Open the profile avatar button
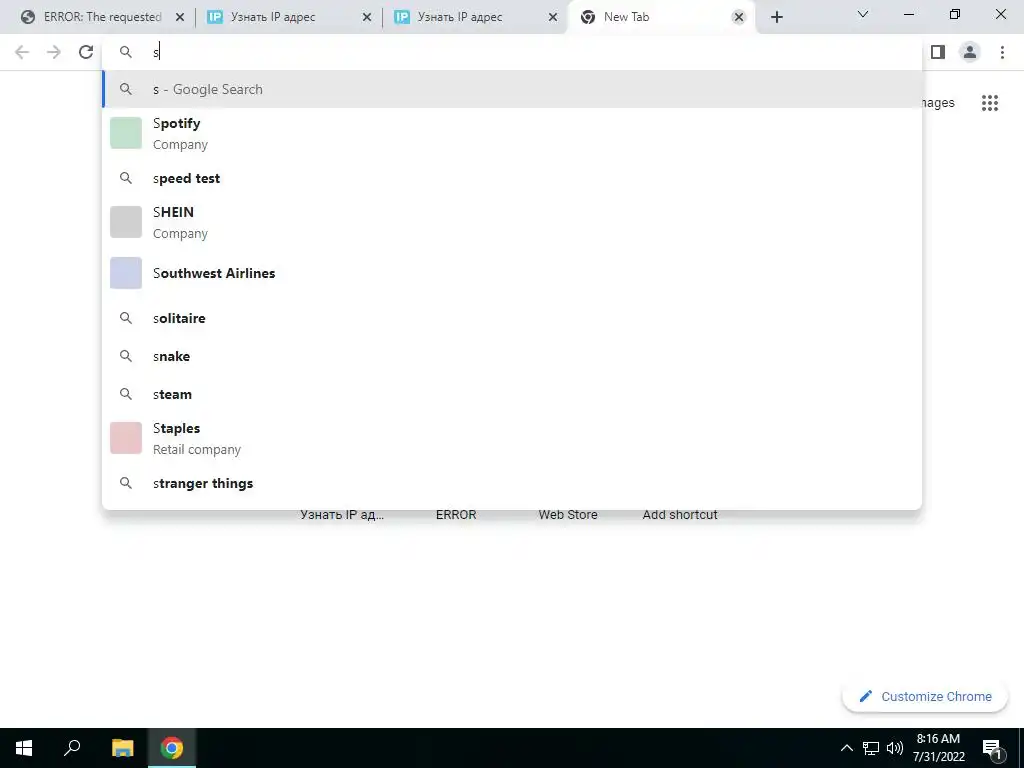 pyautogui.click(x=970, y=52)
